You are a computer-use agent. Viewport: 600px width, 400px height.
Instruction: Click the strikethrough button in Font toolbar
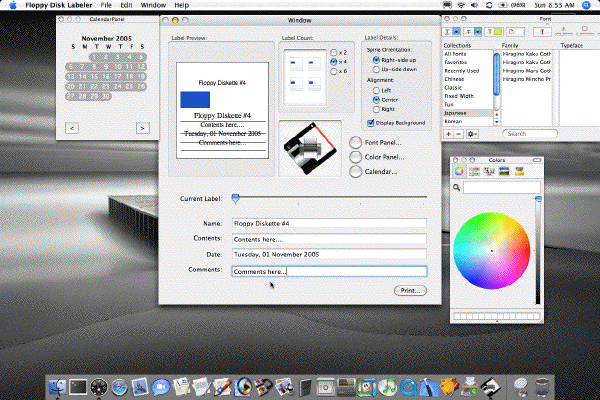click(468, 32)
